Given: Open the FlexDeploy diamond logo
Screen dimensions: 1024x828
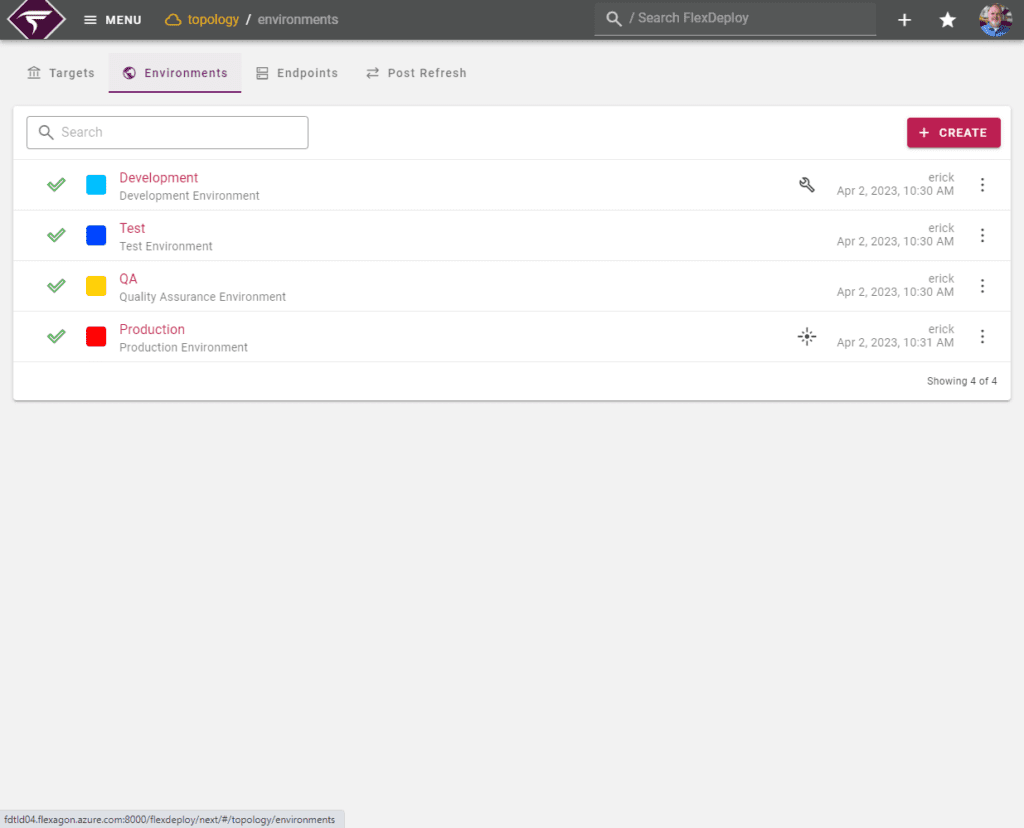Looking at the screenshot, I should (35, 19).
